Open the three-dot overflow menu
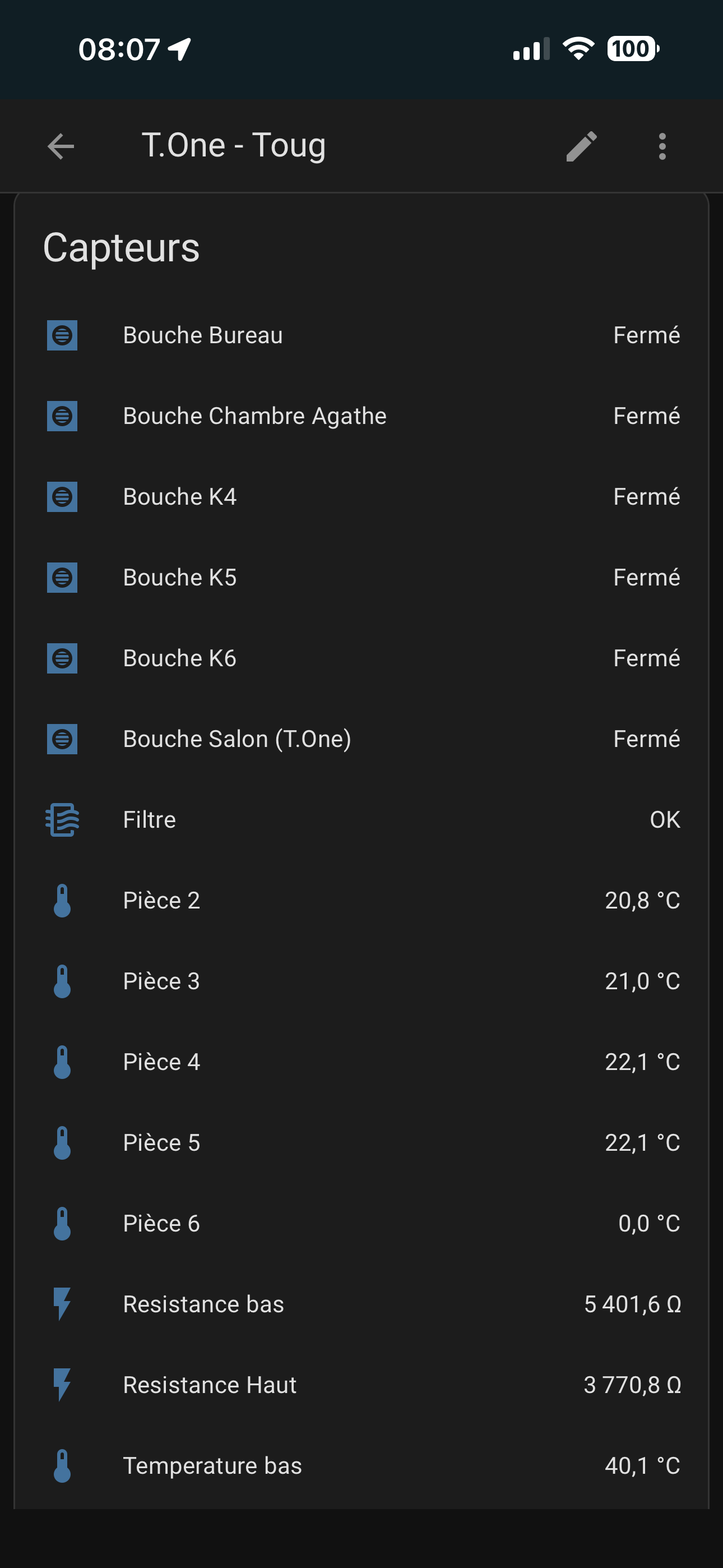Screen dimensions: 723x1568 [x=662, y=146]
